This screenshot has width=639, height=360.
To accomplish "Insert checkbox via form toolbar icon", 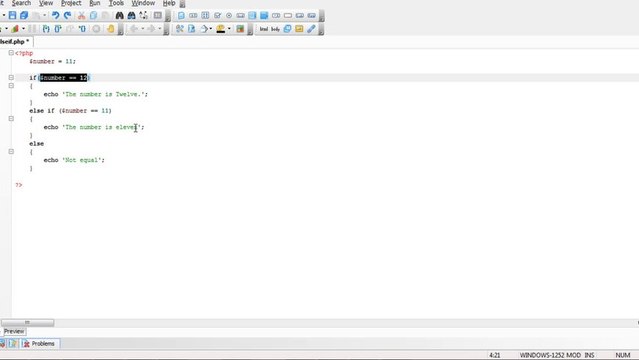I will pyautogui.click(x=217, y=15).
